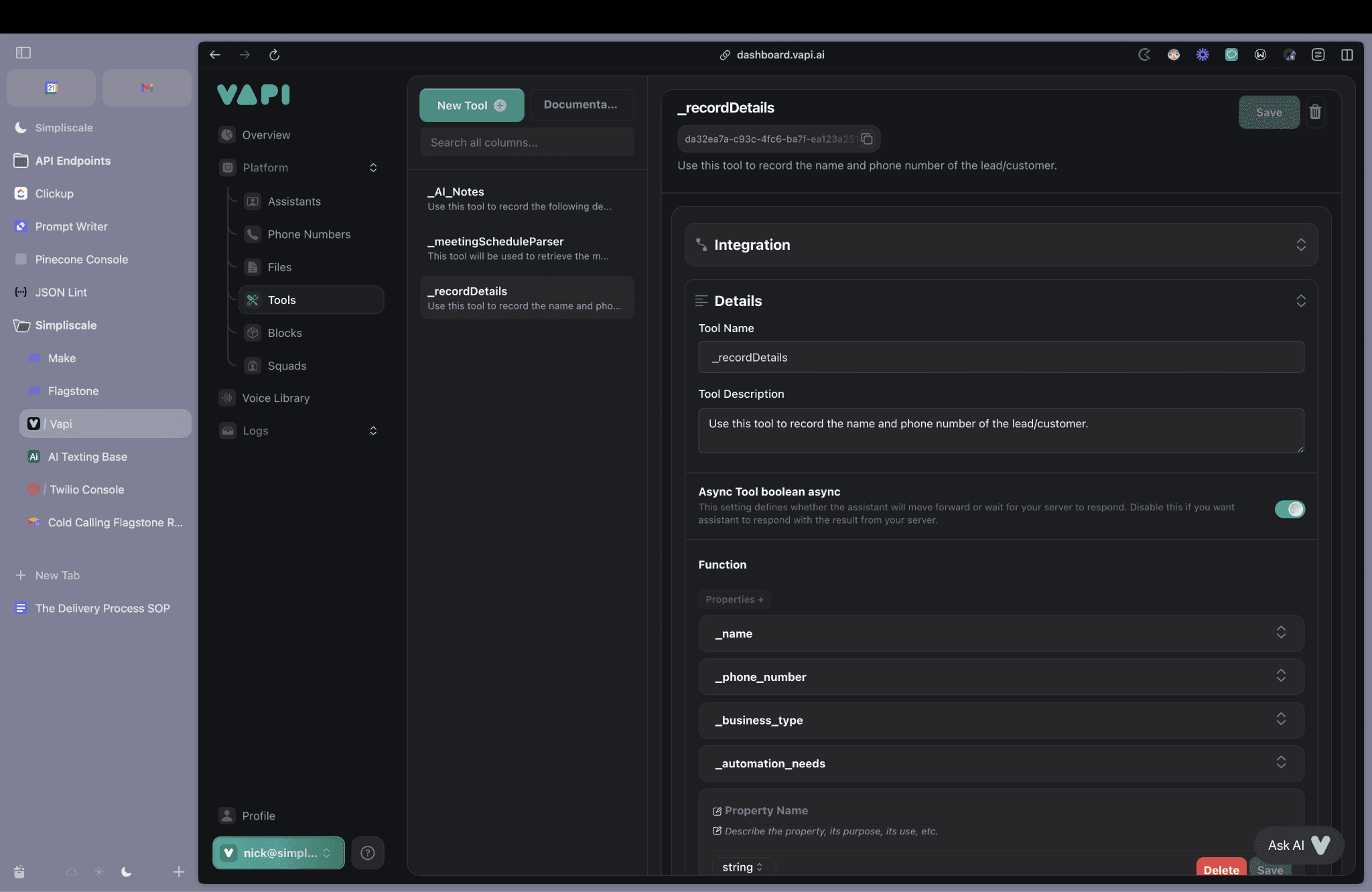Click the green chat extension icon
Screen dimensions: 1372x892
(x=1231, y=55)
